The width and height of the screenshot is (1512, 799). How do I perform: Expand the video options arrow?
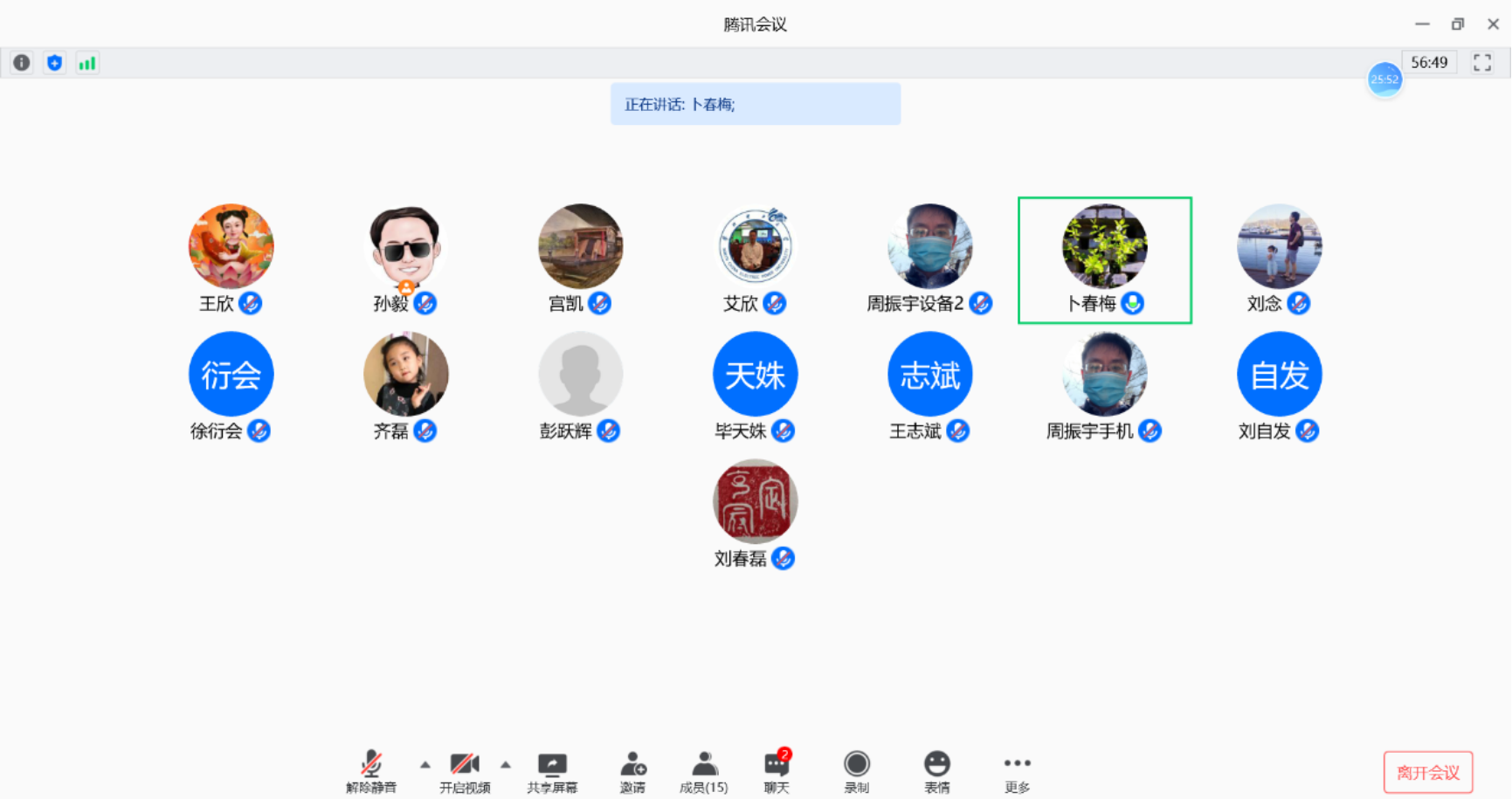coord(506,765)
